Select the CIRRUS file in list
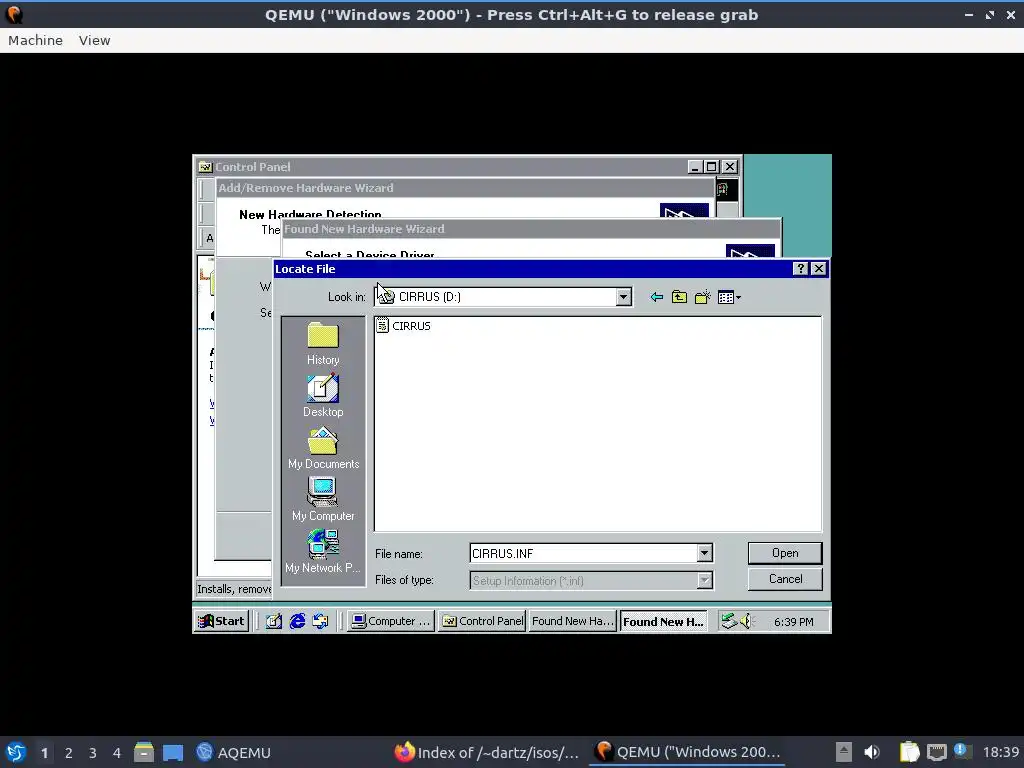1024x768 pixels. click(x=404, y=326)
